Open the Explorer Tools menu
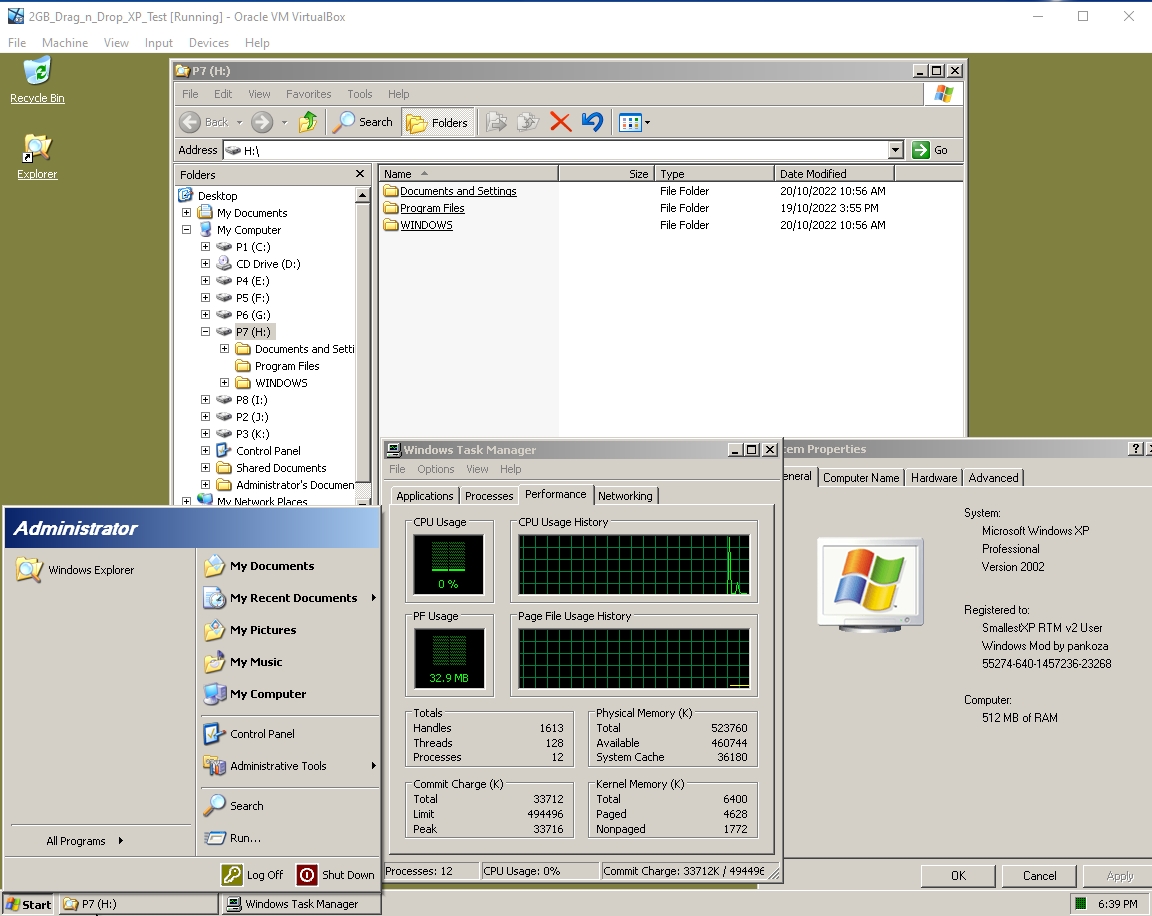 click(359, 94)
